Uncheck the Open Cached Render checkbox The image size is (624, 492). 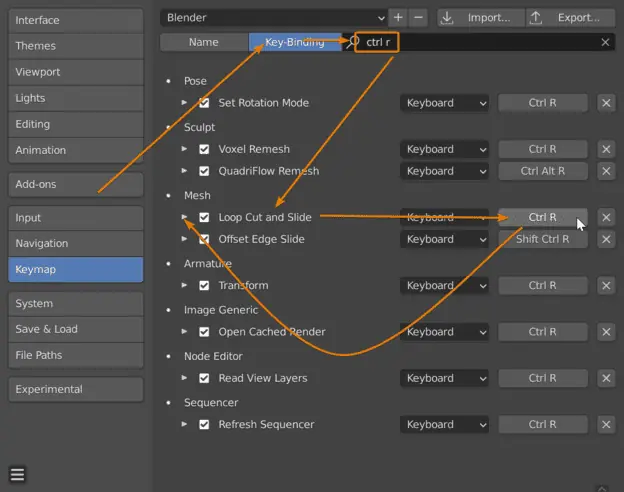(204, 332)
